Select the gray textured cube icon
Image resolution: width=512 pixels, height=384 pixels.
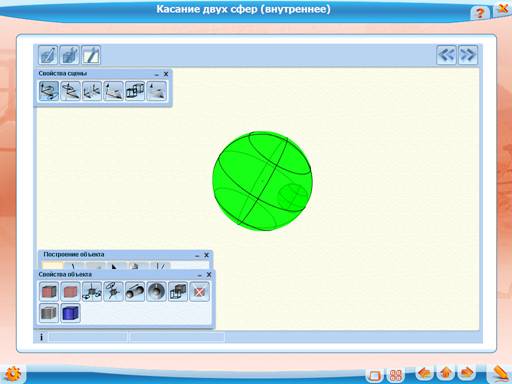coord(49,313)
